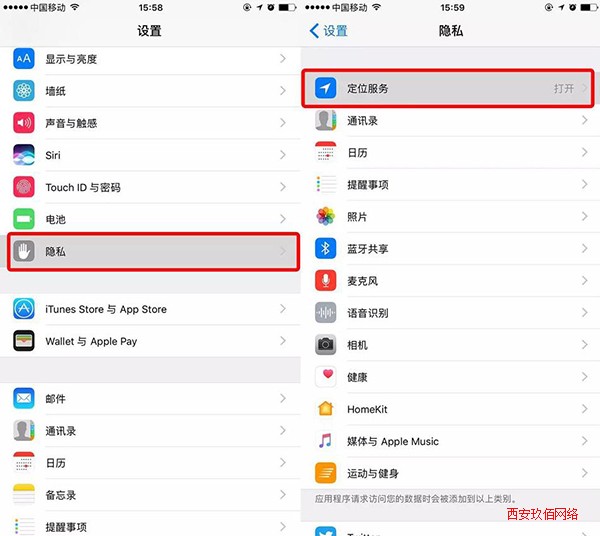
Task: Open 媒体与 Apple Music entry
Action: [450, 441]
